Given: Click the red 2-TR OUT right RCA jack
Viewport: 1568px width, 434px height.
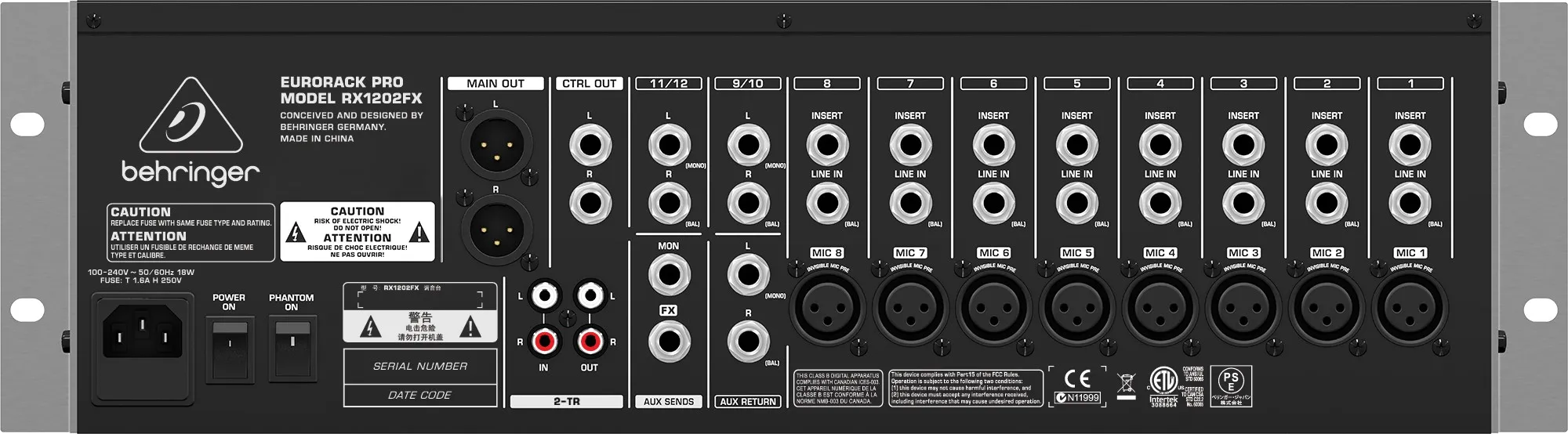Looking at the screenshot, I should point(589,341).
